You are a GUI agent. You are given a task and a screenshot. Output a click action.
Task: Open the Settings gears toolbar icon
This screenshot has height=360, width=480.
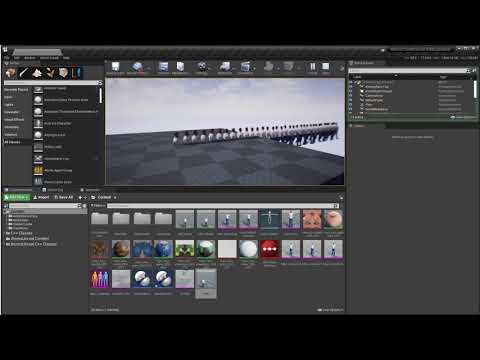click(202, 67)
